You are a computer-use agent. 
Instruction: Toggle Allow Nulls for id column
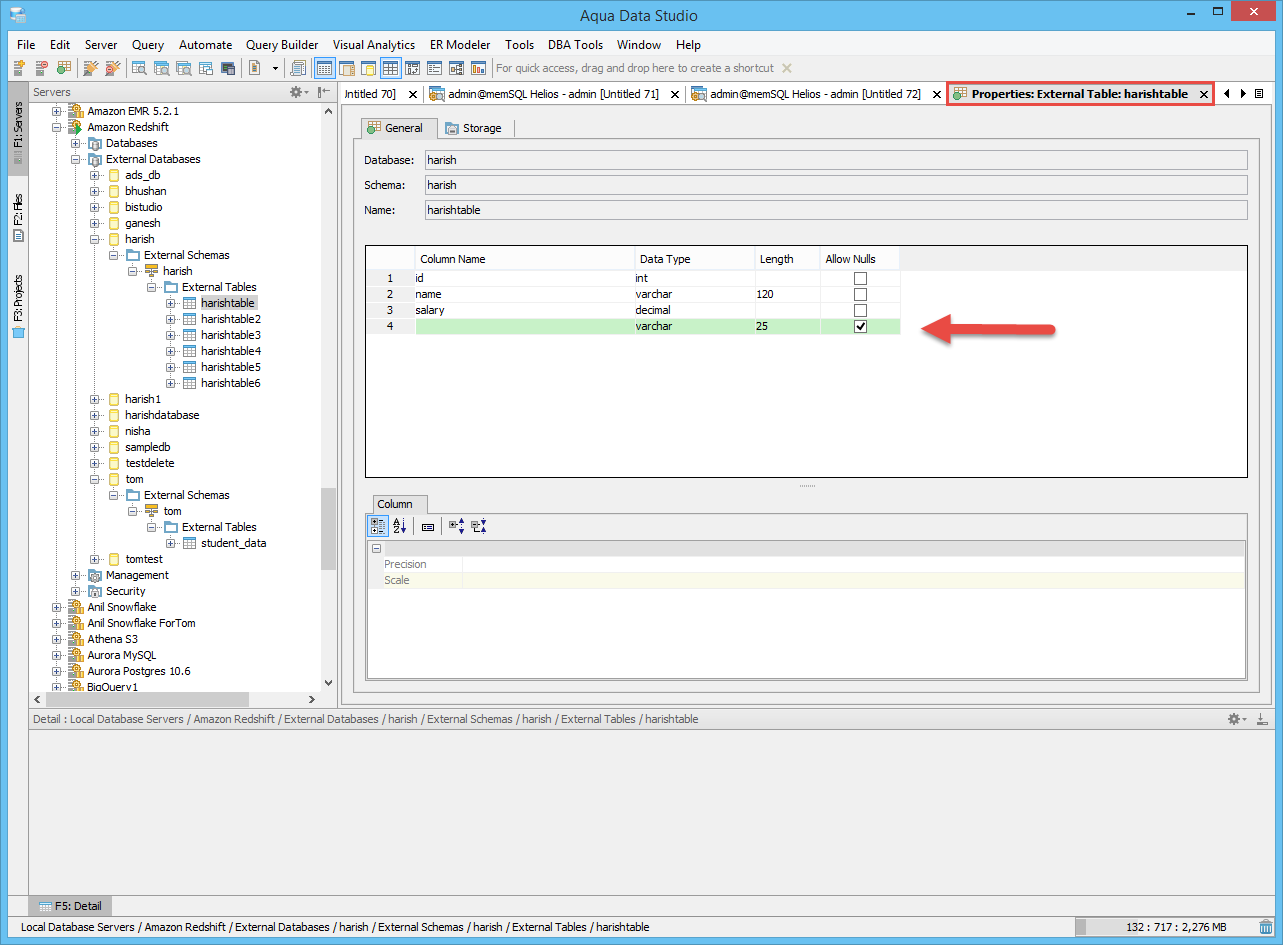[860, 278]
